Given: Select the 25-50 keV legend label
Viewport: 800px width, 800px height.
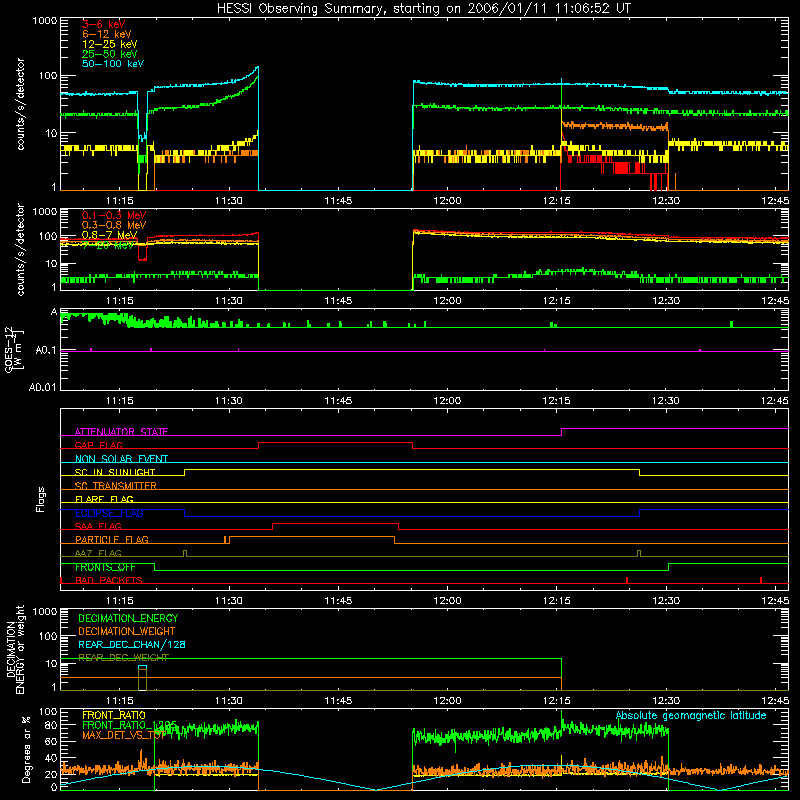Looking at the screenshot, I should click(x=109, y=54).
